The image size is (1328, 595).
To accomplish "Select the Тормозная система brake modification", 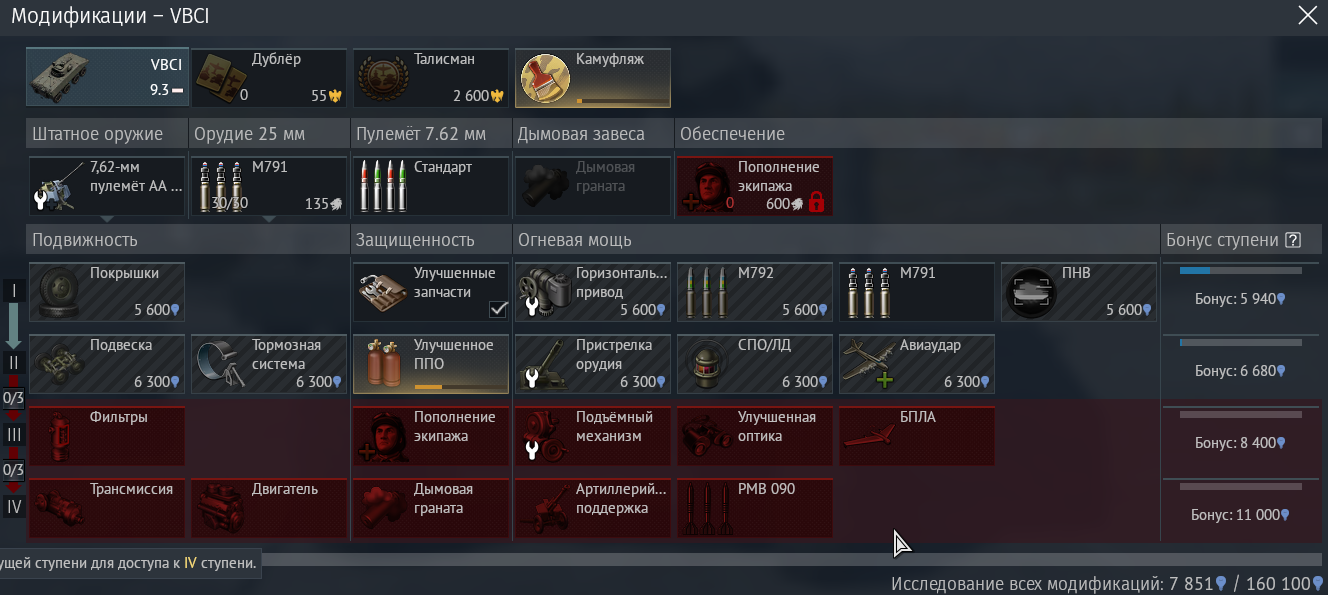I will tap(269, 364).
